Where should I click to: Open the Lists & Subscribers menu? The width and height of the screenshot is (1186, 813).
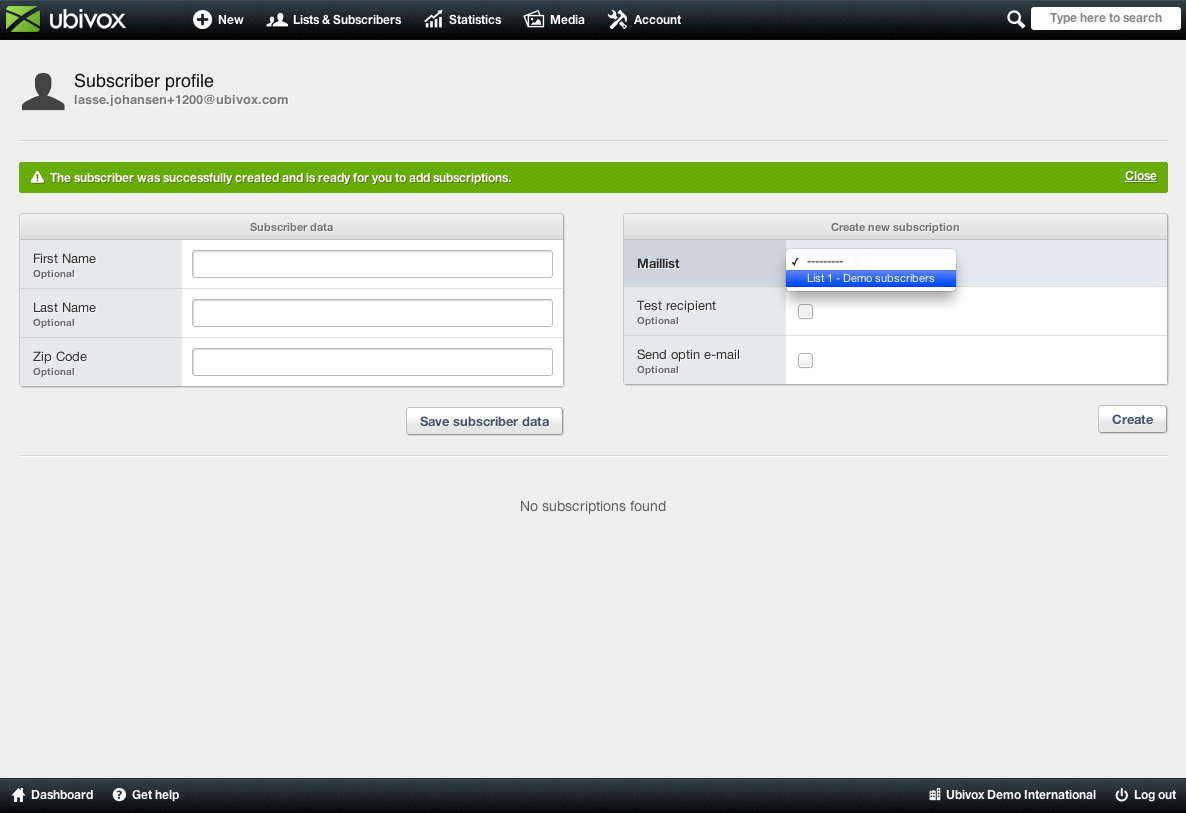point(334,20)
